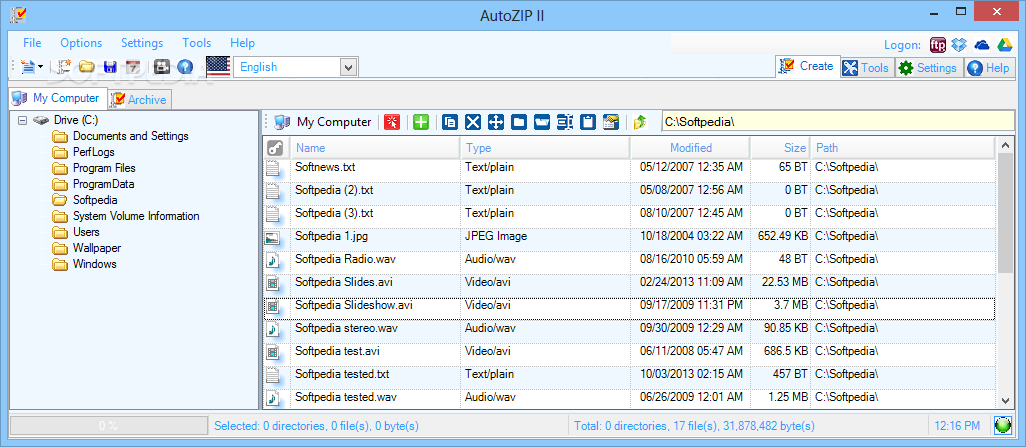
Task: Click the video camera toolbar icon
Action: (x=162, y=67)
